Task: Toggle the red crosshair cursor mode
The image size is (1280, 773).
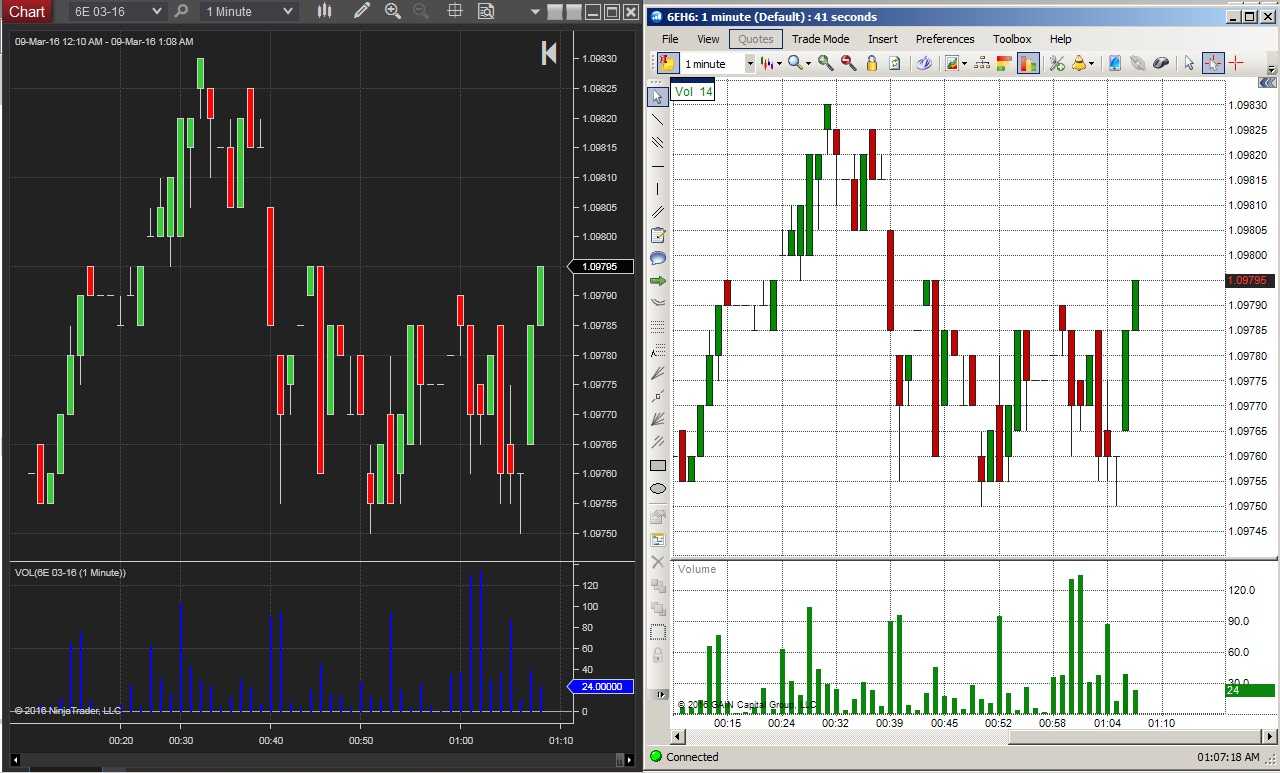Action: coord(1236,63)
